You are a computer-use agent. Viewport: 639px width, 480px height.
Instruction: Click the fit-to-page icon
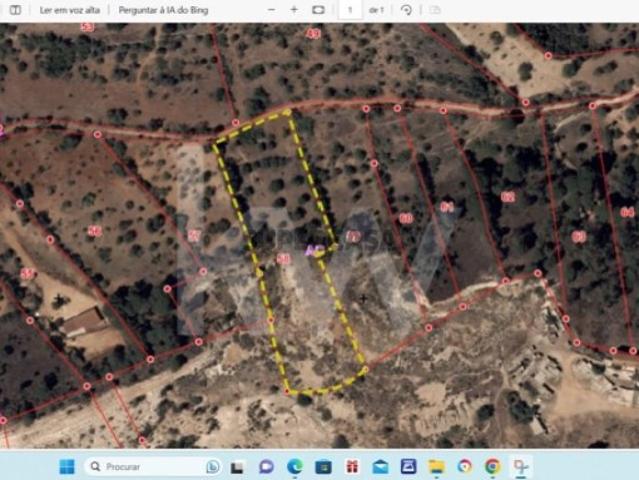click(318, 9)
